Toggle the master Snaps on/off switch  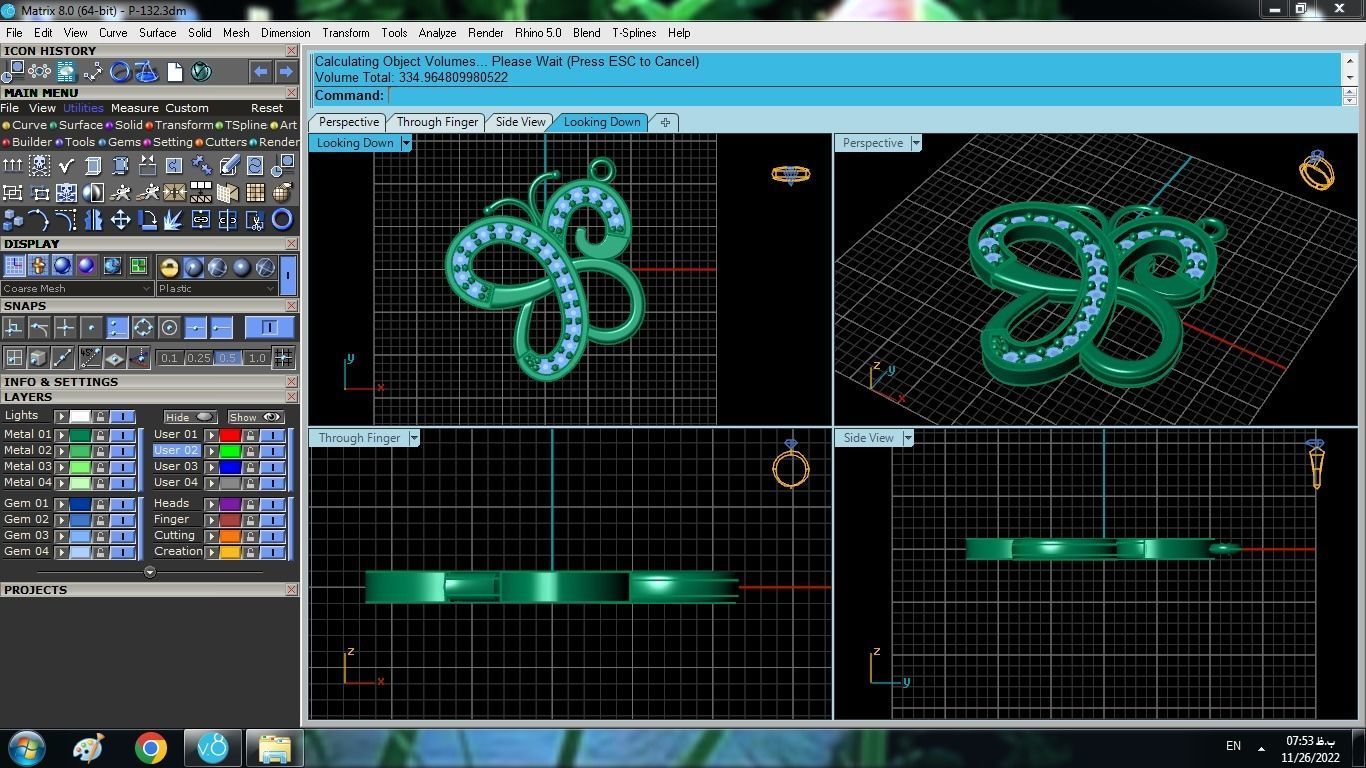(x=270, y=327)
